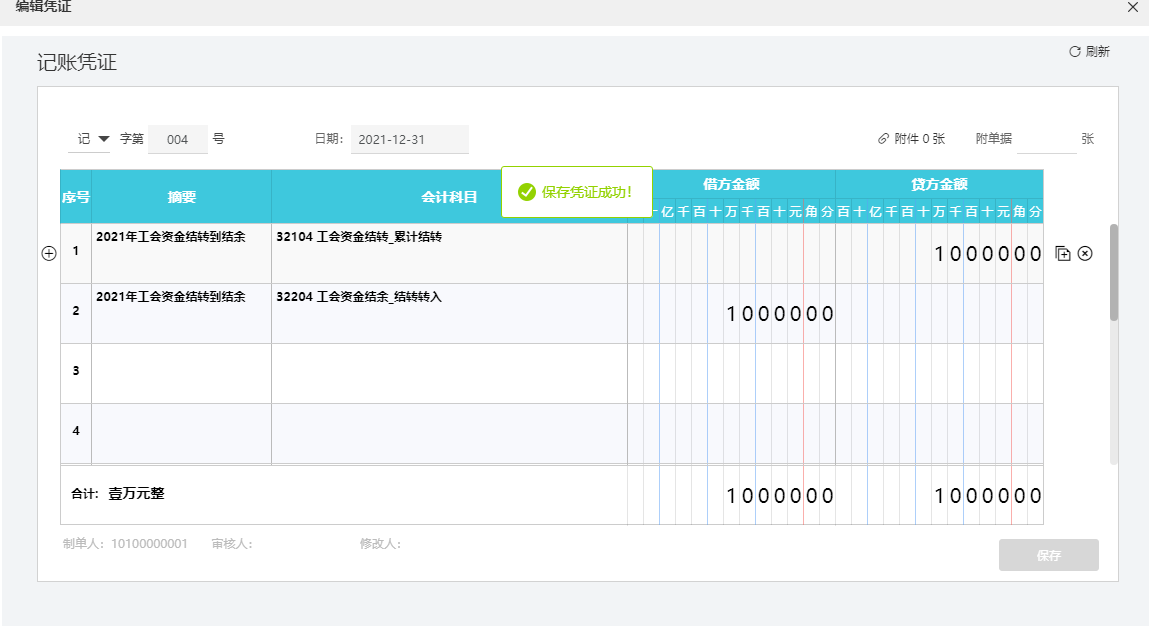Click the row 2 debit amount 1000000
The height and width of the screenshot is (626, 1149).
tap(779, 314)
